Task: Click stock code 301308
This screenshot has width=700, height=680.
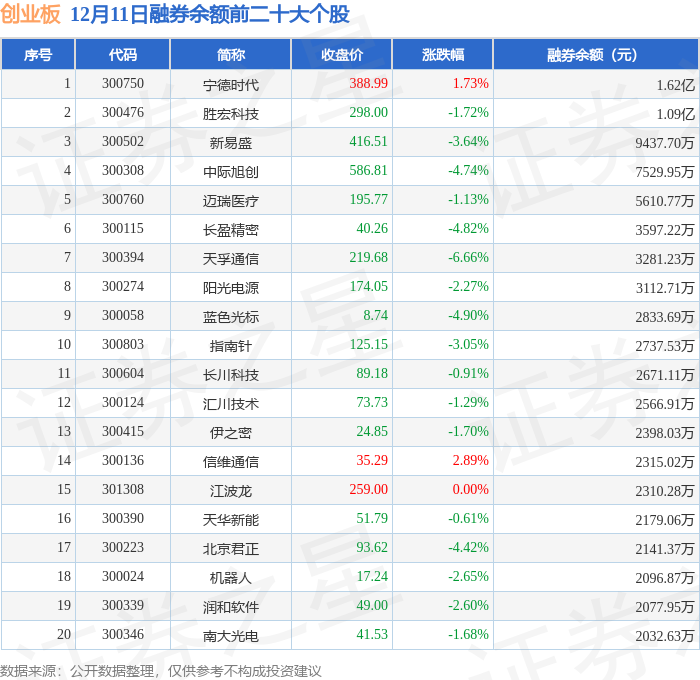Action: tap(123, 490)
